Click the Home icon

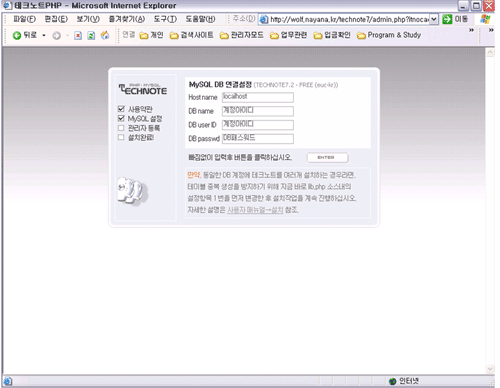click(x=105, y=35)
